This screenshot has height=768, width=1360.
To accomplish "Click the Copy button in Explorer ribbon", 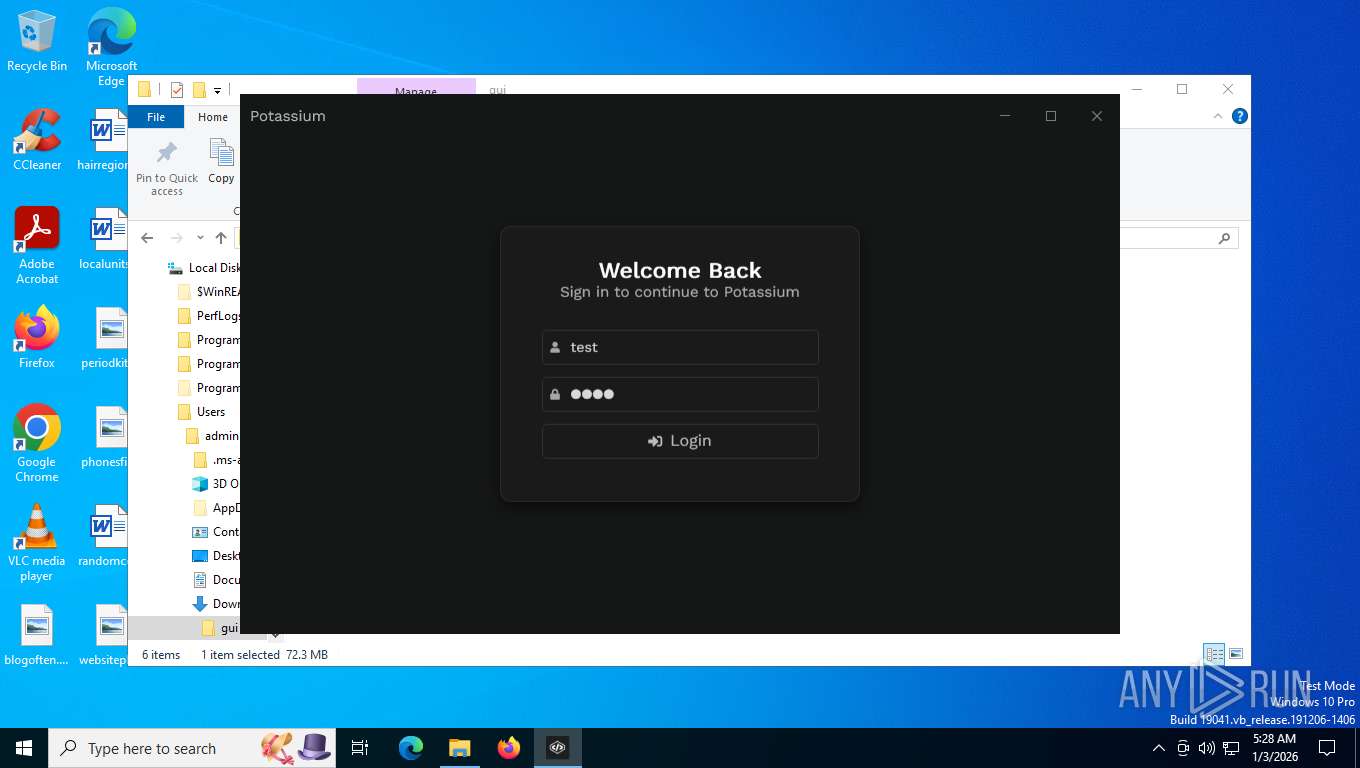I will [221, 163].
